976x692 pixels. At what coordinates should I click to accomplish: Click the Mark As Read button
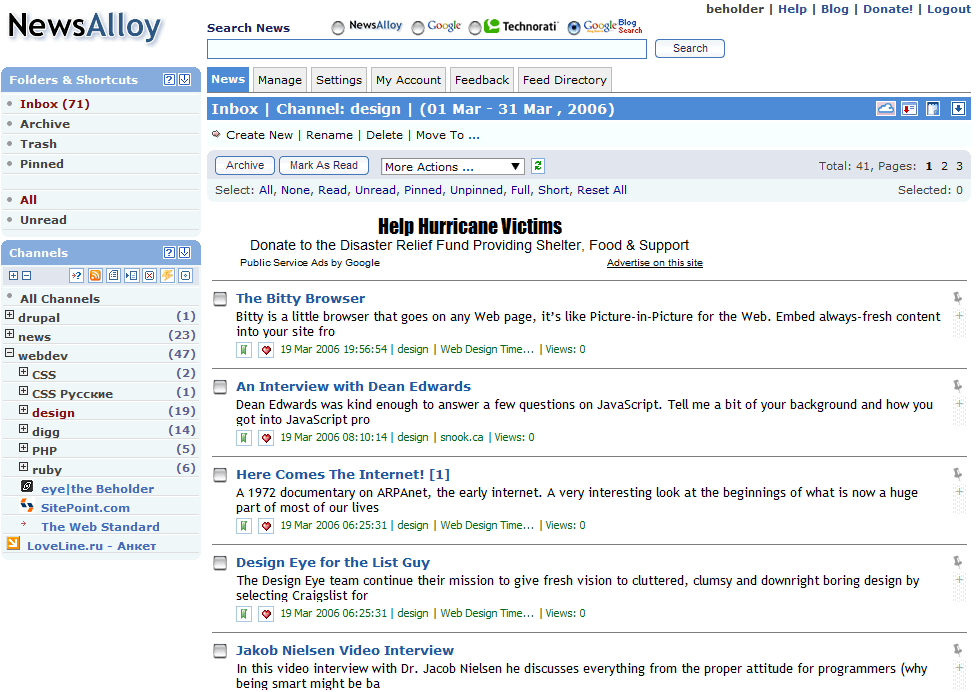[x=324, y=166]
